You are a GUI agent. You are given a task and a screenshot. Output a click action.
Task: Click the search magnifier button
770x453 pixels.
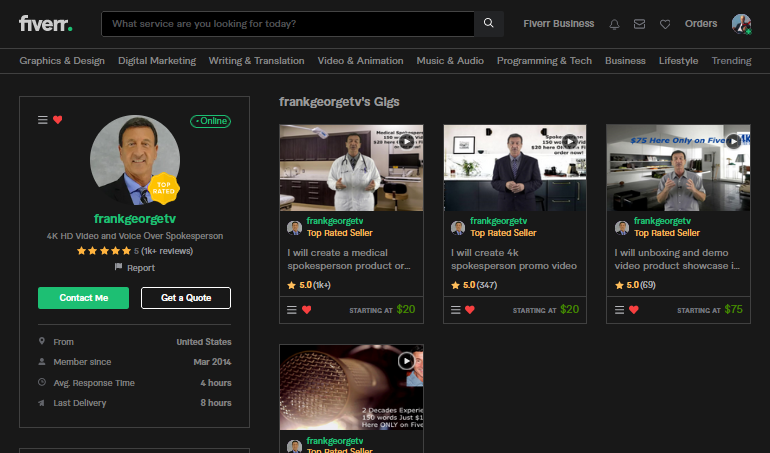[x=489, y=24]
